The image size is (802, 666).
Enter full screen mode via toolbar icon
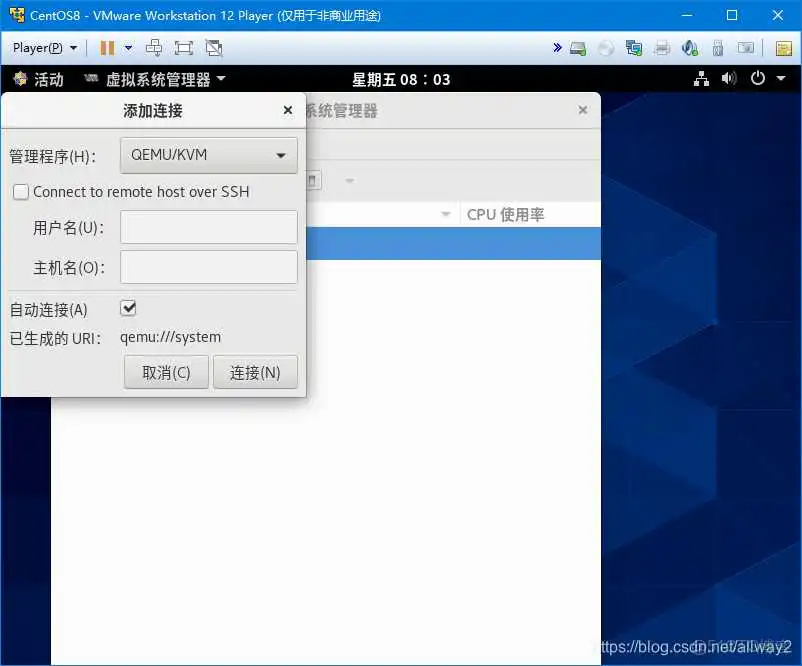[183, 47]
